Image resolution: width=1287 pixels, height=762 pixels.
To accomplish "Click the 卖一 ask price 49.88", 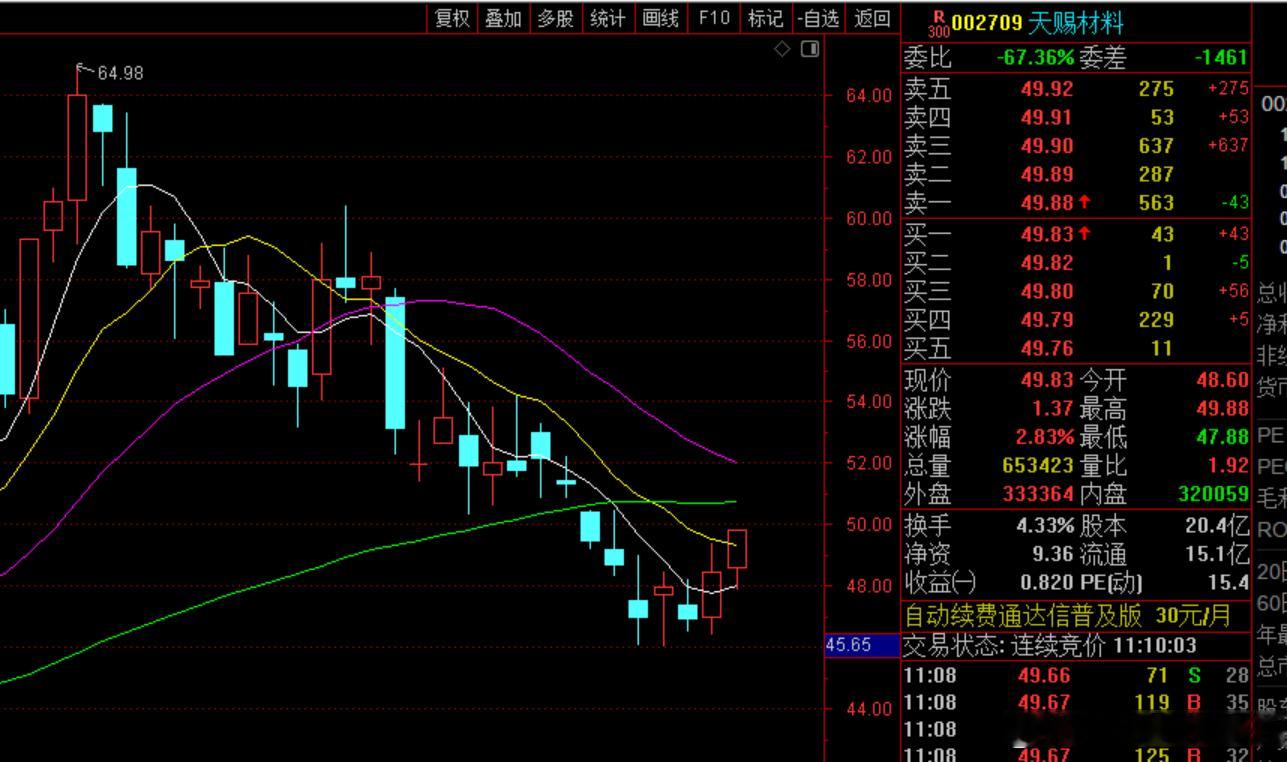I will click(x=1047, y=202).
